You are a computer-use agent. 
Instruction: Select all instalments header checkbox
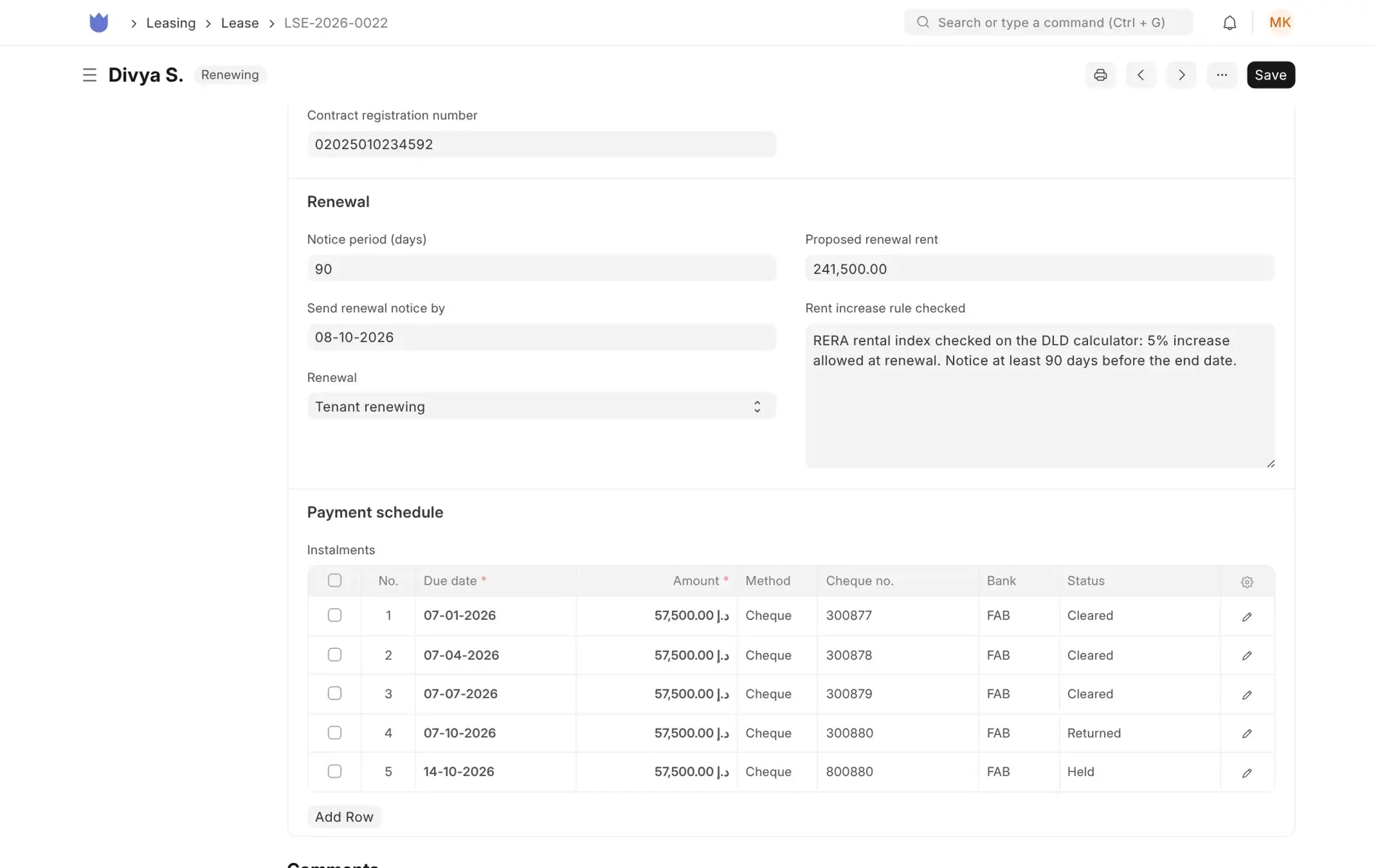[x=334, y=580]
